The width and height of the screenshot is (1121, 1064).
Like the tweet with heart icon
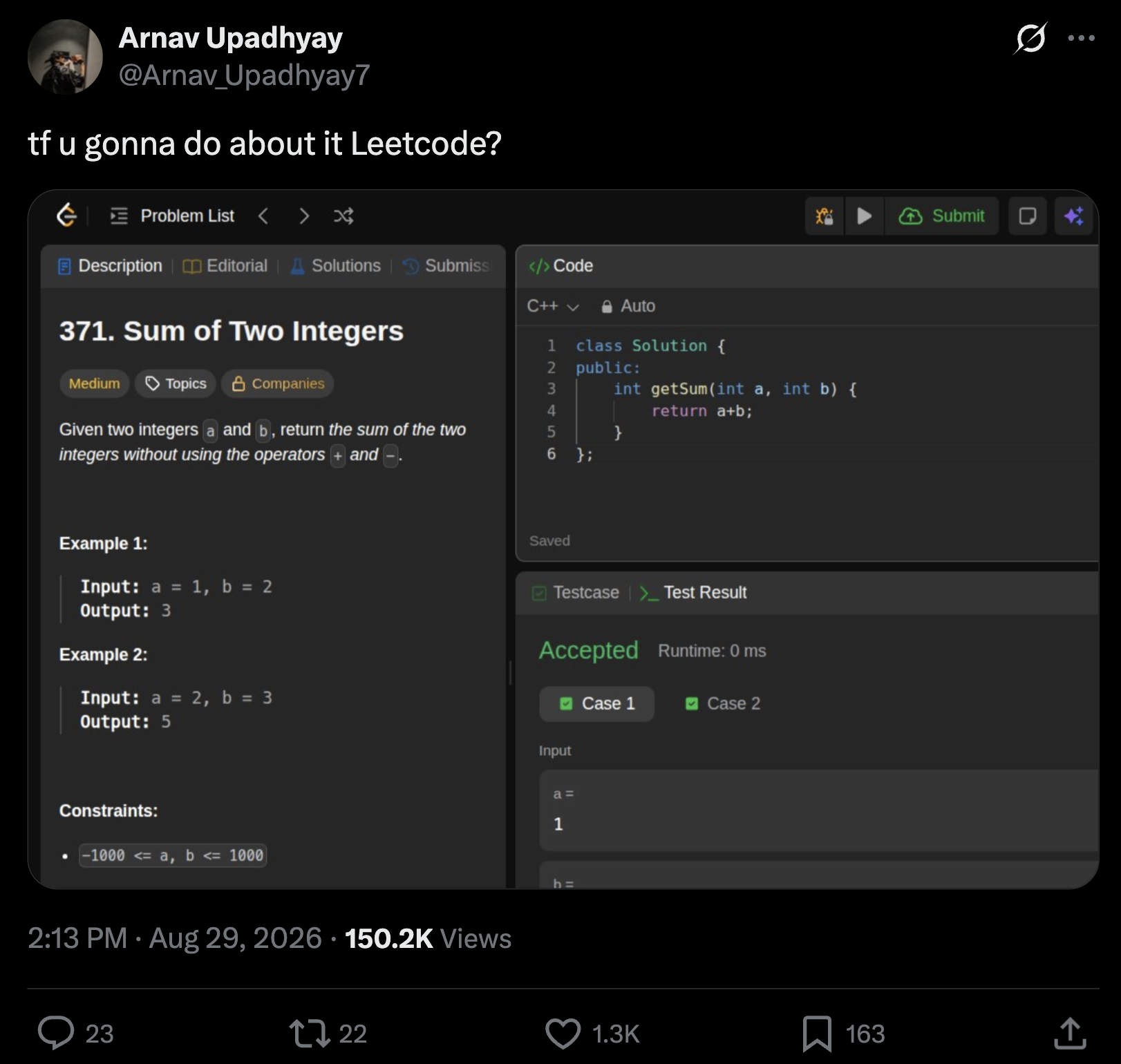click(563, 1034)
